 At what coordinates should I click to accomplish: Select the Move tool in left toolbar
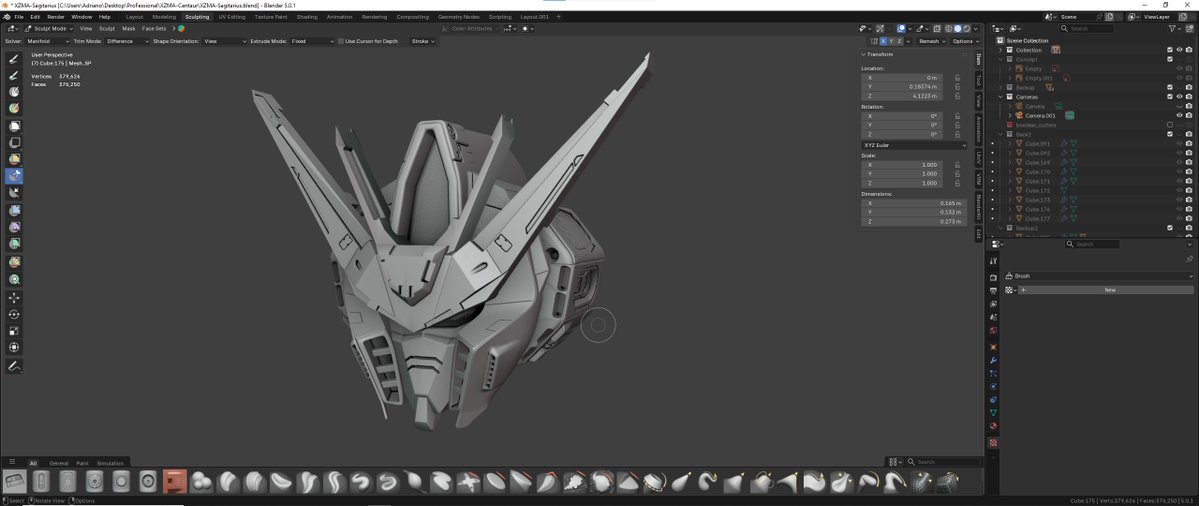(14, 297)
